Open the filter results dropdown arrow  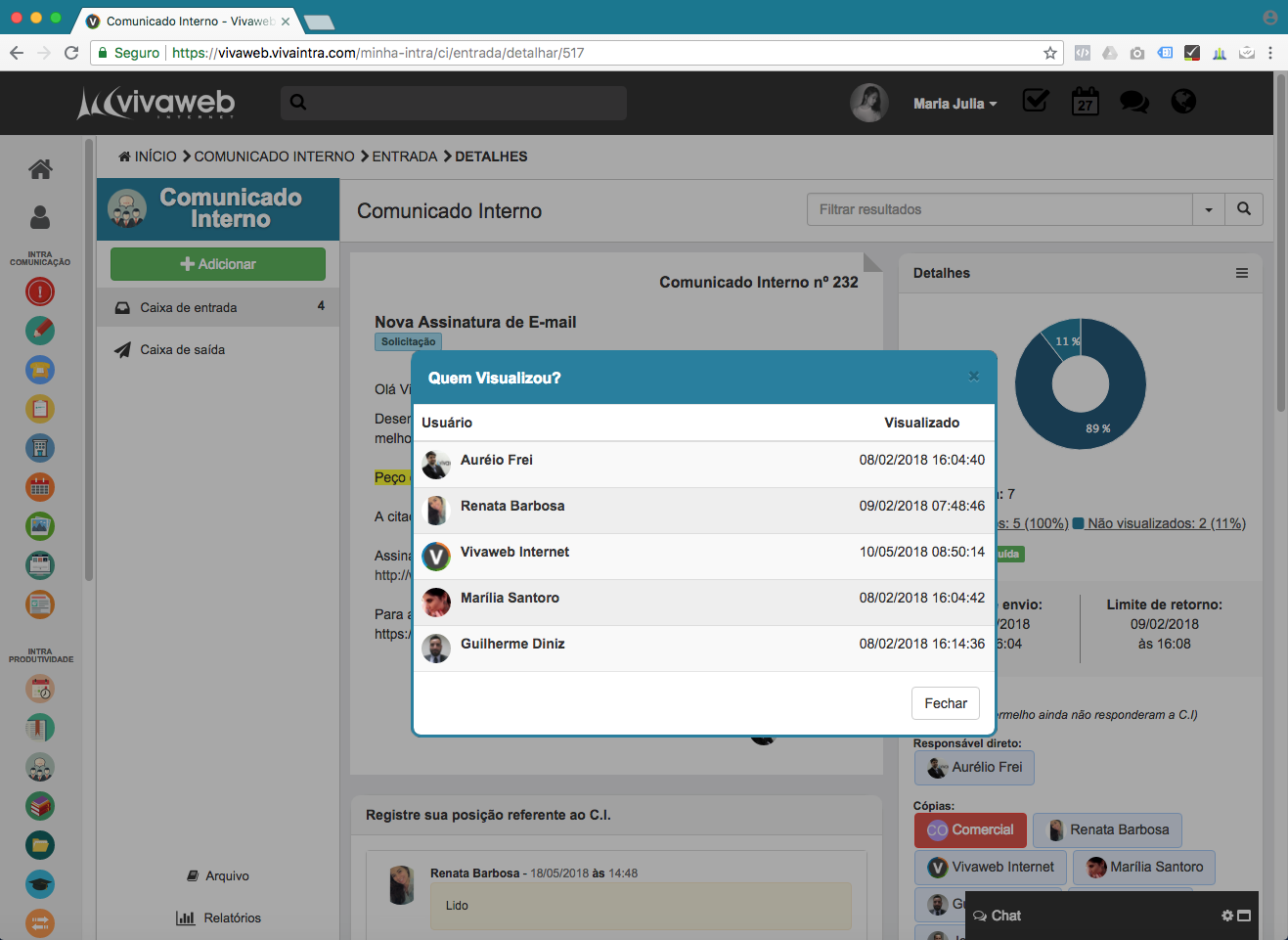(x=1209, y=209)
